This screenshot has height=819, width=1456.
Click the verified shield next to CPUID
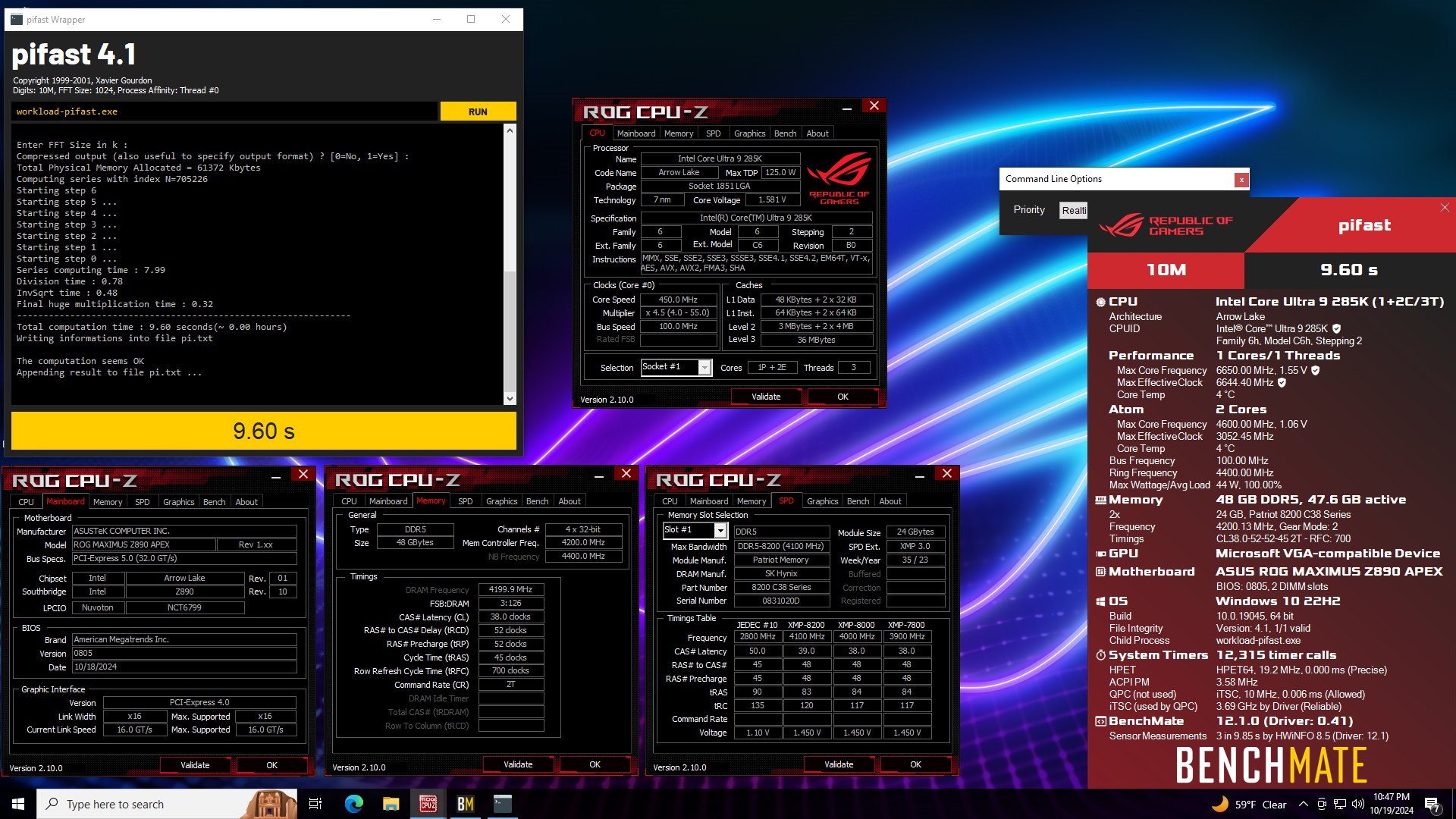click(1336, 328)
